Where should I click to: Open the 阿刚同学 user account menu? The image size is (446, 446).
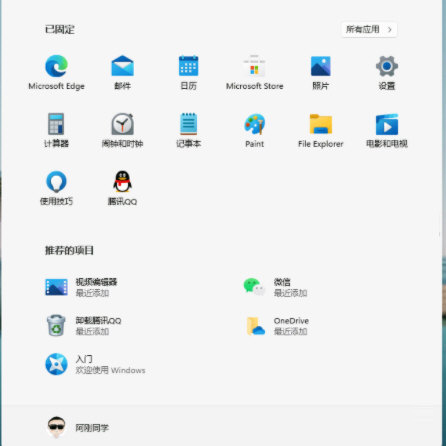point(78,427)
